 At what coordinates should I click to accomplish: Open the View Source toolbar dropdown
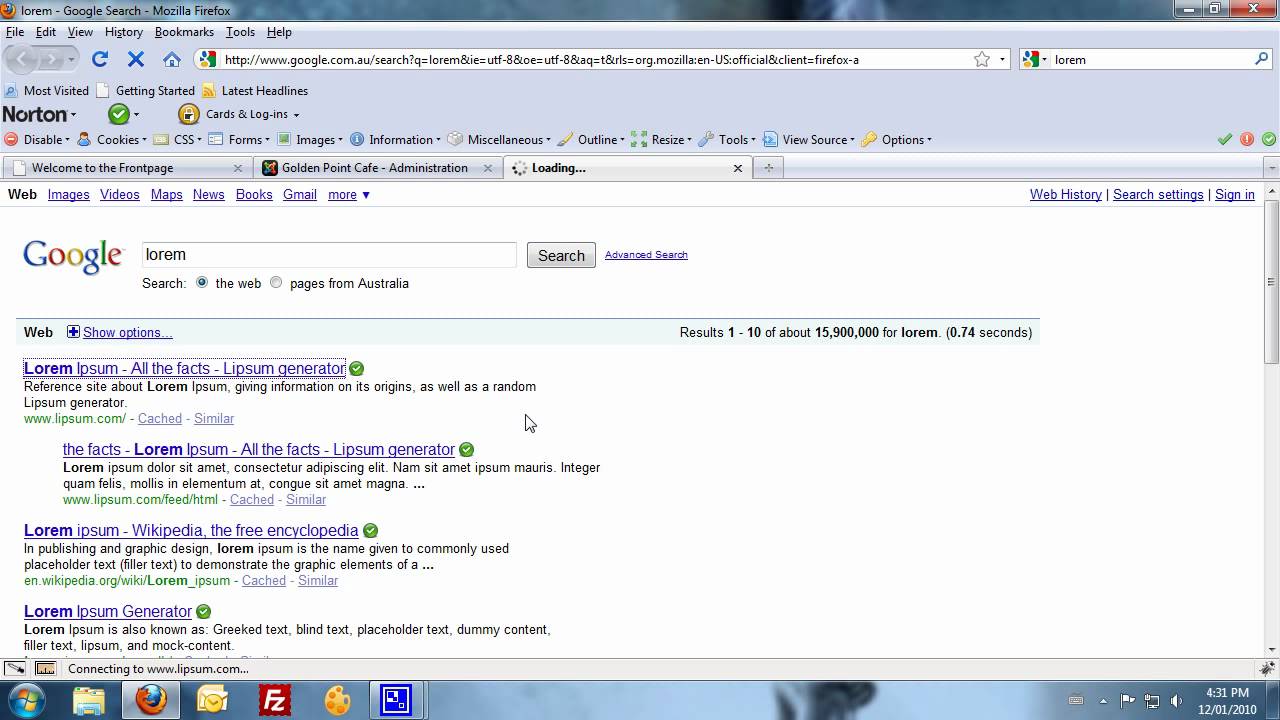(x=809, y=140)
